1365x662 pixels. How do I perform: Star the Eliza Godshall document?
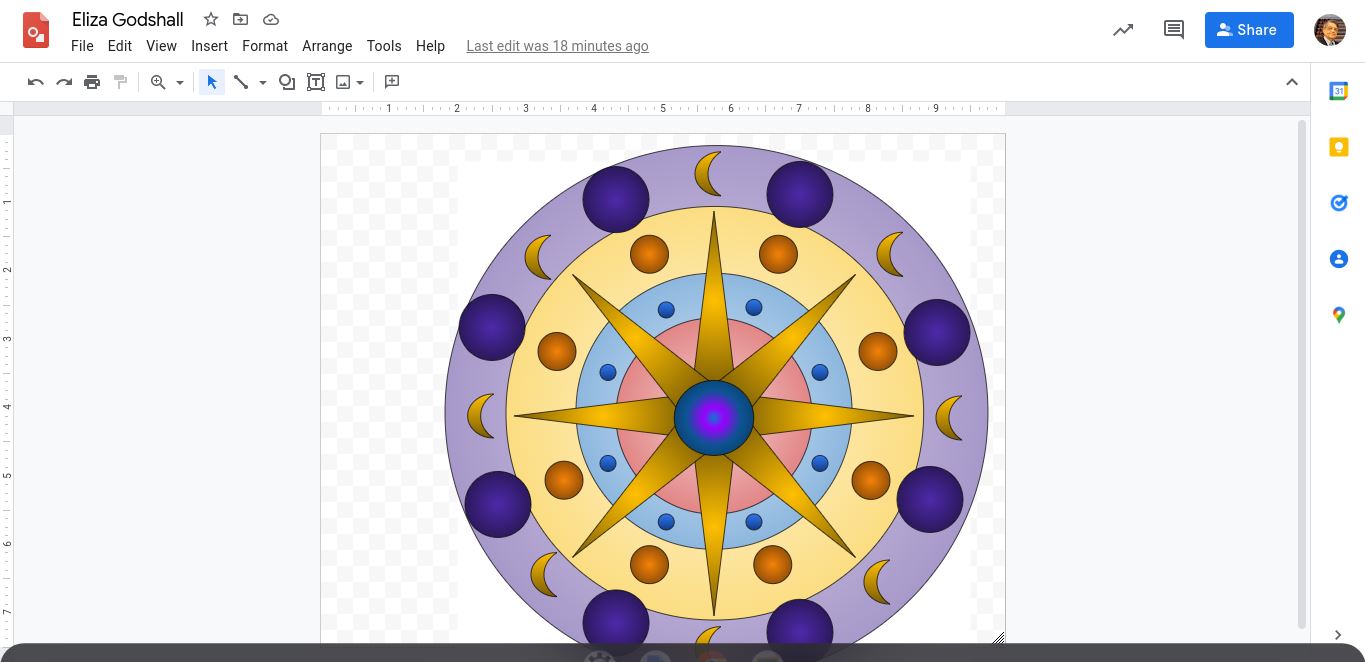(211, 19)
